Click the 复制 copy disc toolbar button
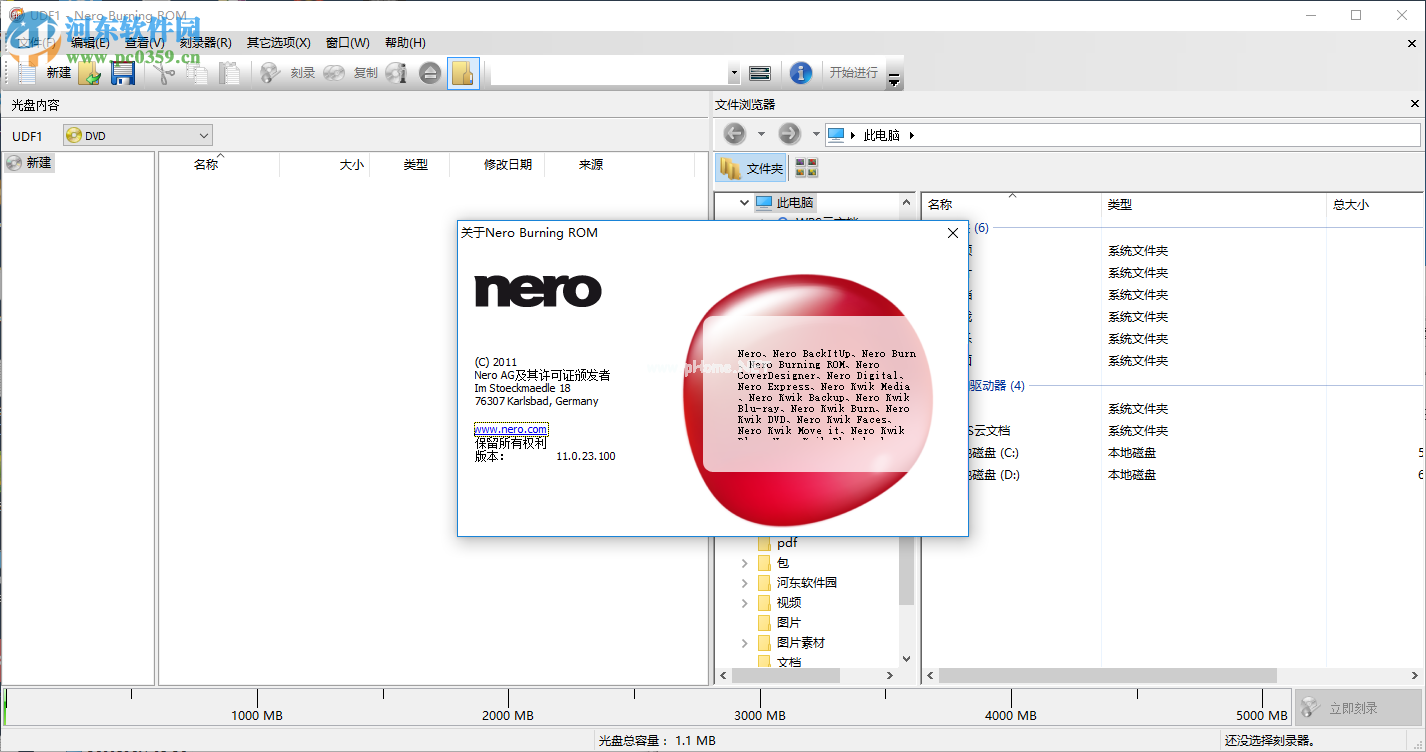The width and height of the screenshot is (1426, 752). pyautogui.click(x=351, y=73)
